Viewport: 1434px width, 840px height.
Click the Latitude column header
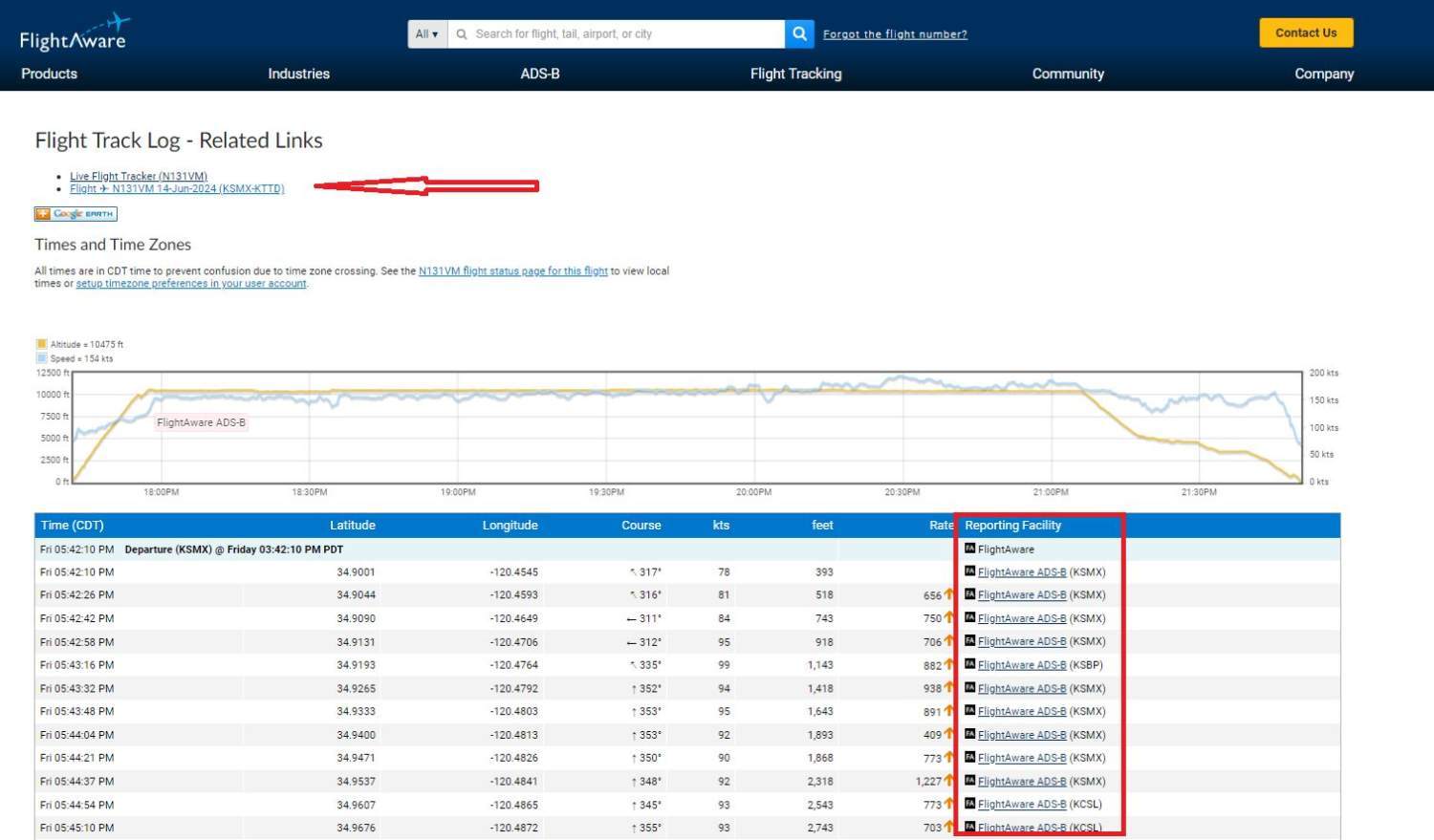(x=353, y=526)
